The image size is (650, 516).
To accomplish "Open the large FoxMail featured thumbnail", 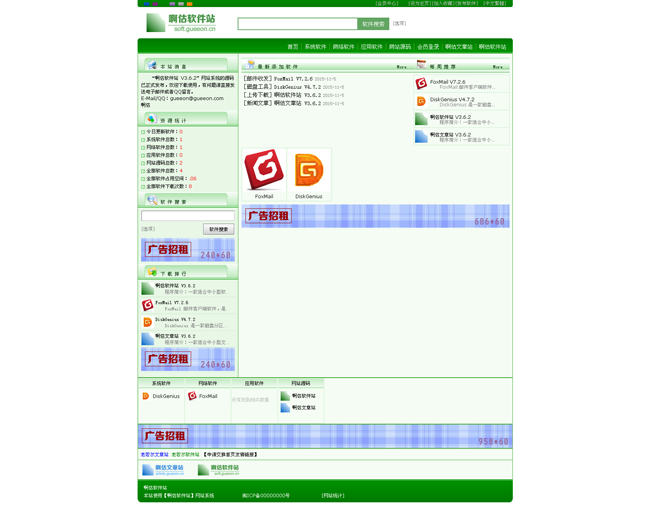I will click(x=264, y=170).
